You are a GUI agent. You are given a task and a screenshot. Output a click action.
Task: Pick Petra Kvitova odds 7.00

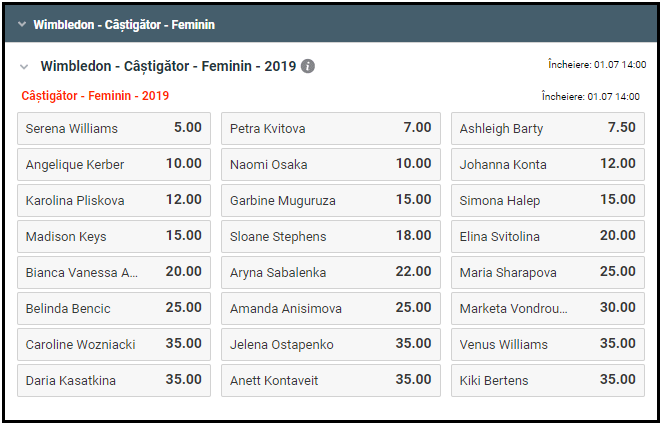[331, 128]
